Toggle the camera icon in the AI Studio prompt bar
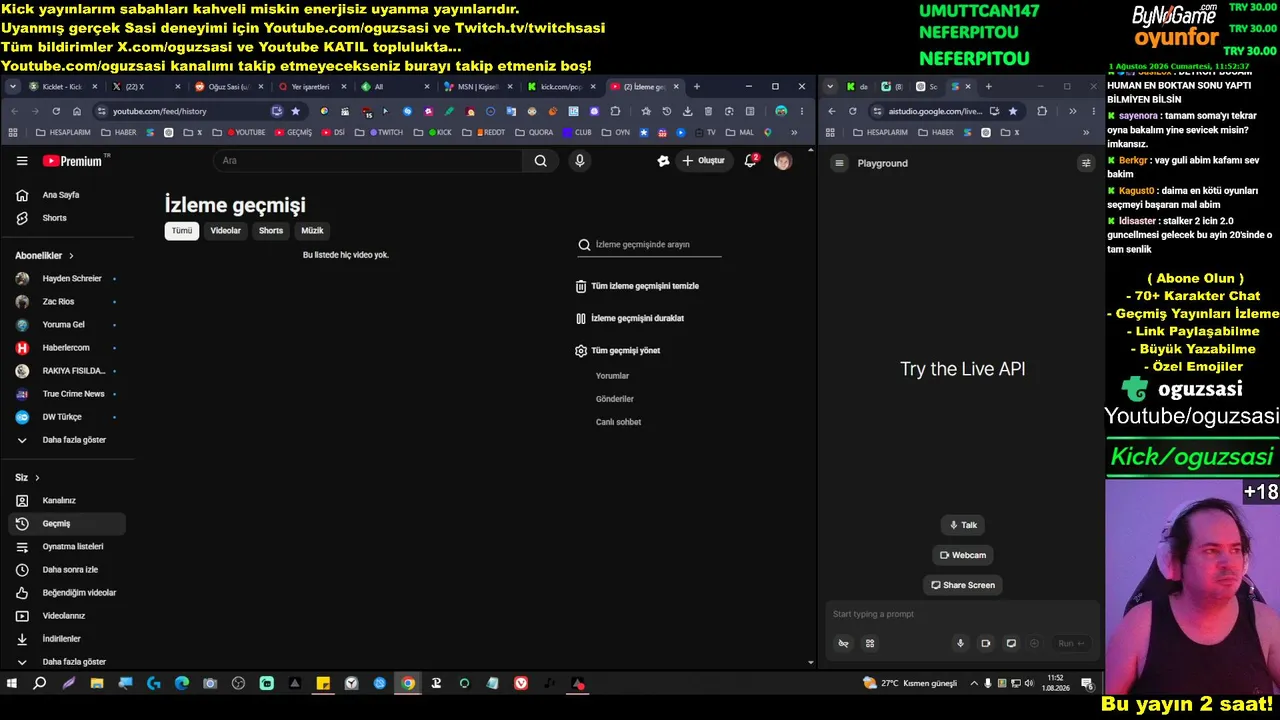 click(x=985, y=644)
